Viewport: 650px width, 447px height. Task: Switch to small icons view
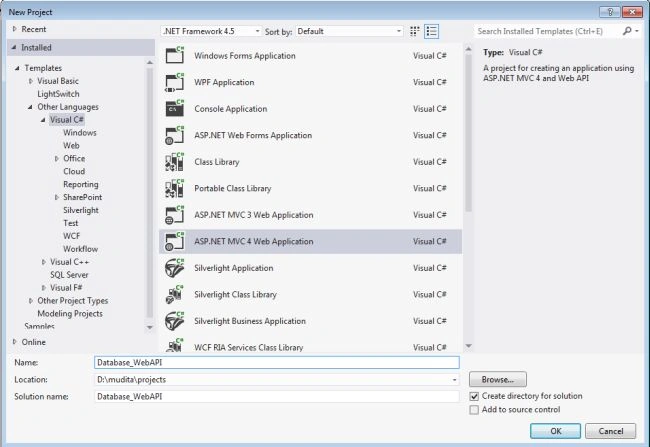pos(415,31)
